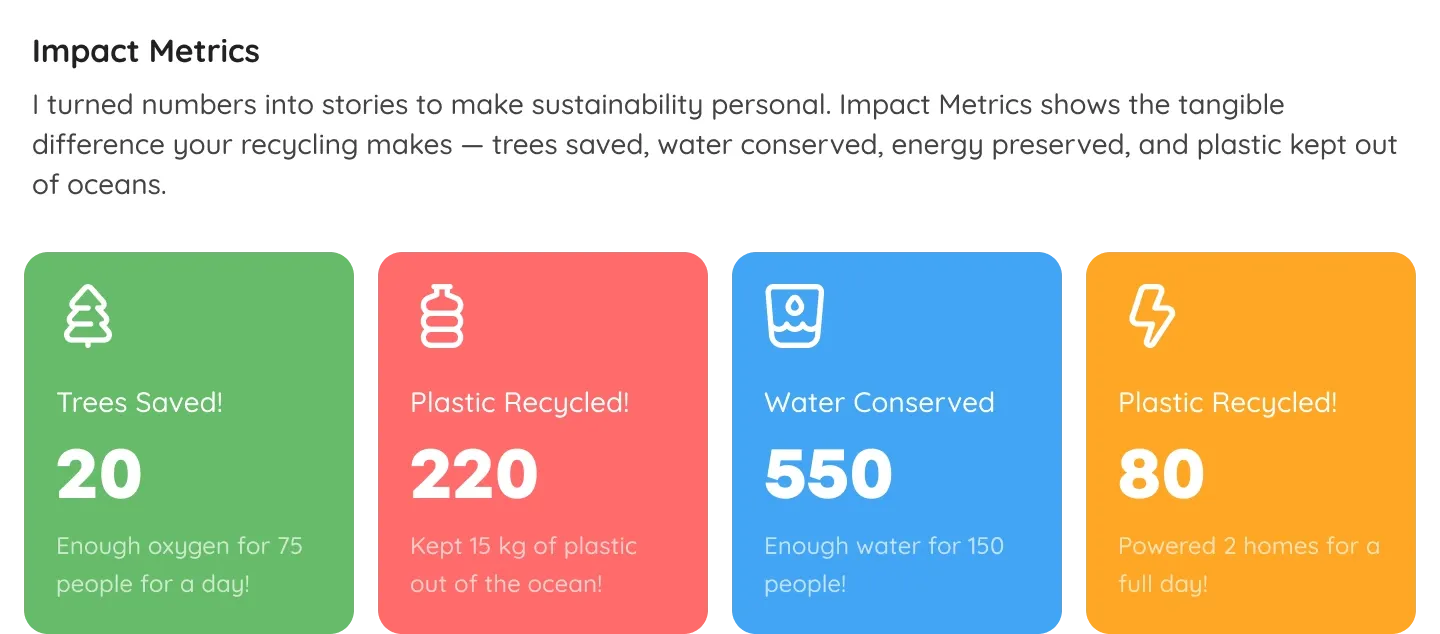Click the number 20 on the green card
This screenshot has width=1440, height=634.
pos(98,472)
